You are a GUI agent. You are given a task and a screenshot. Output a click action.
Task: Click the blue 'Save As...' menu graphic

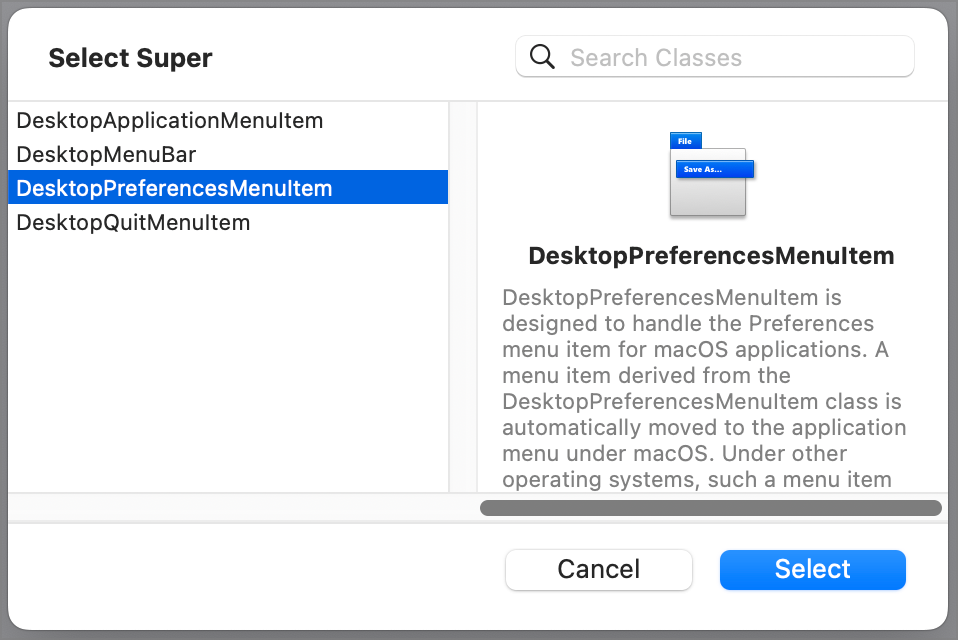(712, 169)
